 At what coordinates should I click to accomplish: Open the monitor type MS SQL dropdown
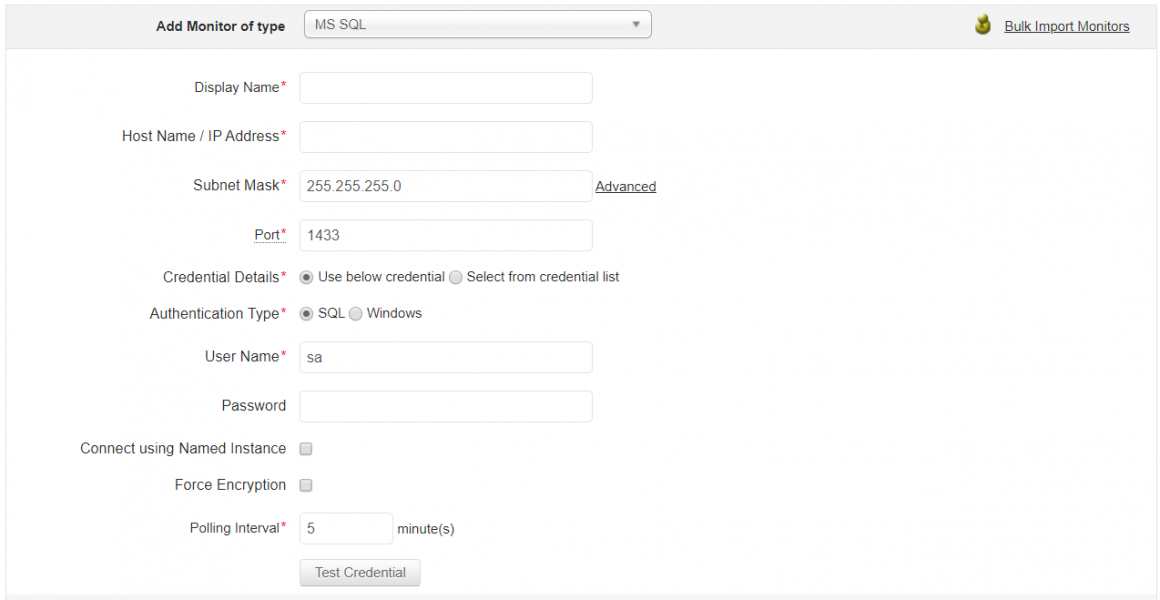[477, 25]
